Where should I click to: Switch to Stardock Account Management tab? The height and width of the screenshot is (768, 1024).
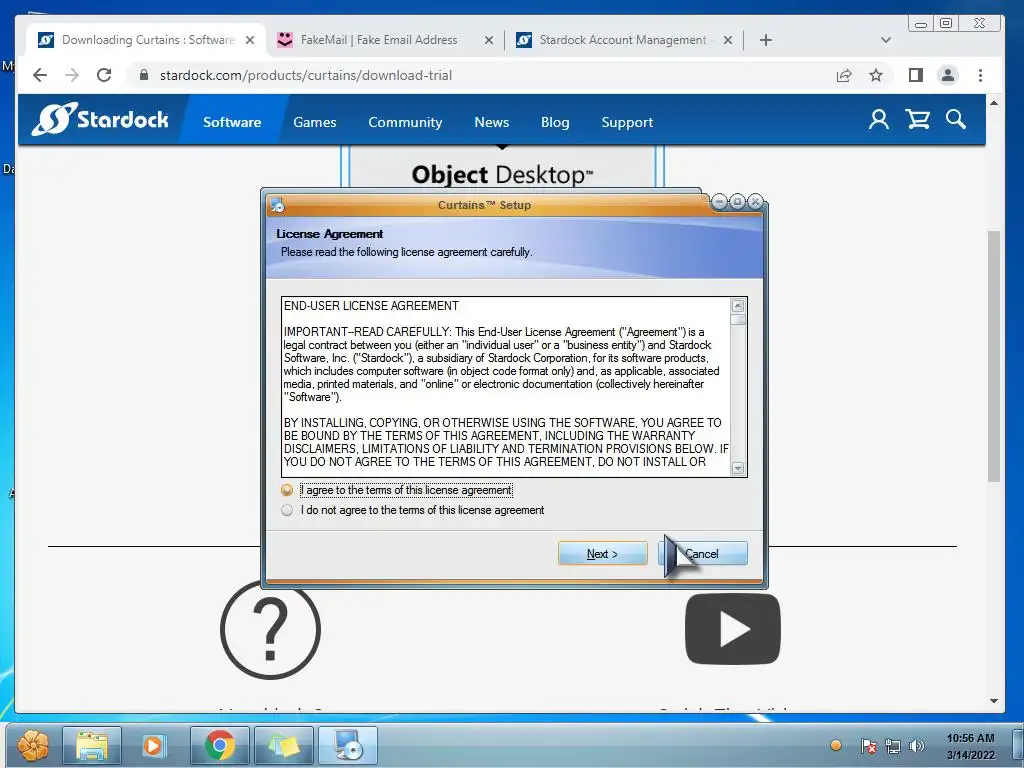tap(622, 40)
